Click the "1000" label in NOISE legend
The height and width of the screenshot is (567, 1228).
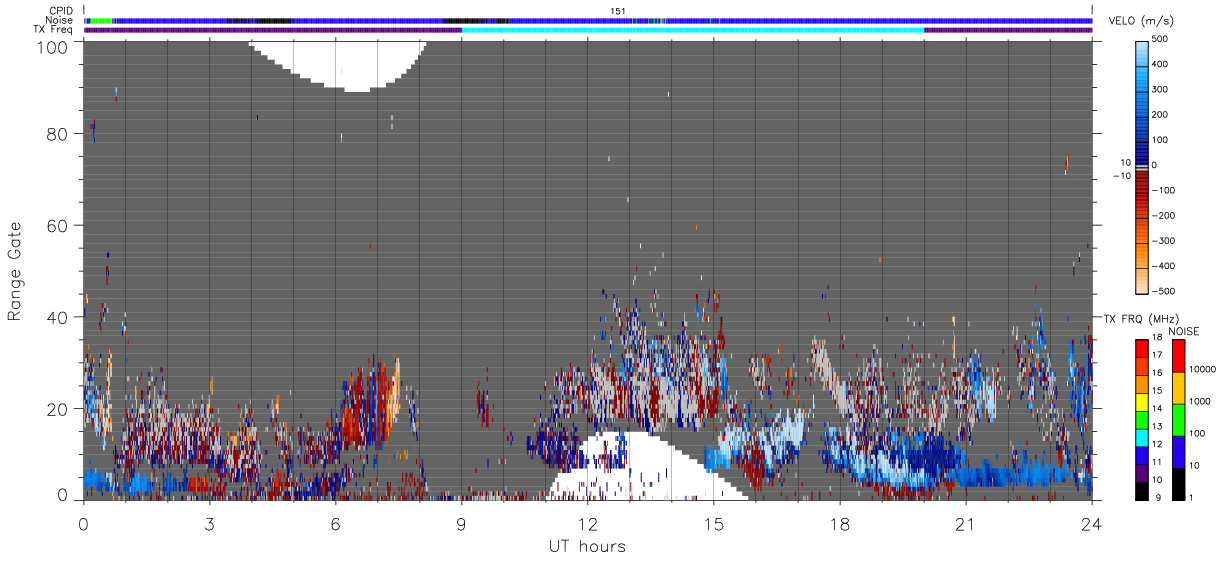[x=1201, y=402]
